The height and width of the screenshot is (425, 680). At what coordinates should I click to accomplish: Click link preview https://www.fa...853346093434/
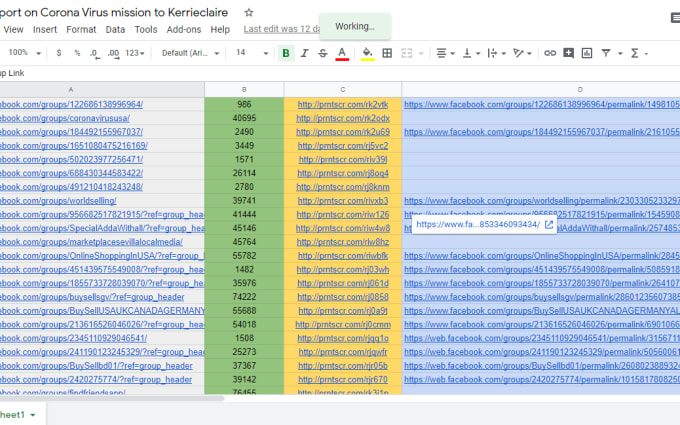(478, 224)
